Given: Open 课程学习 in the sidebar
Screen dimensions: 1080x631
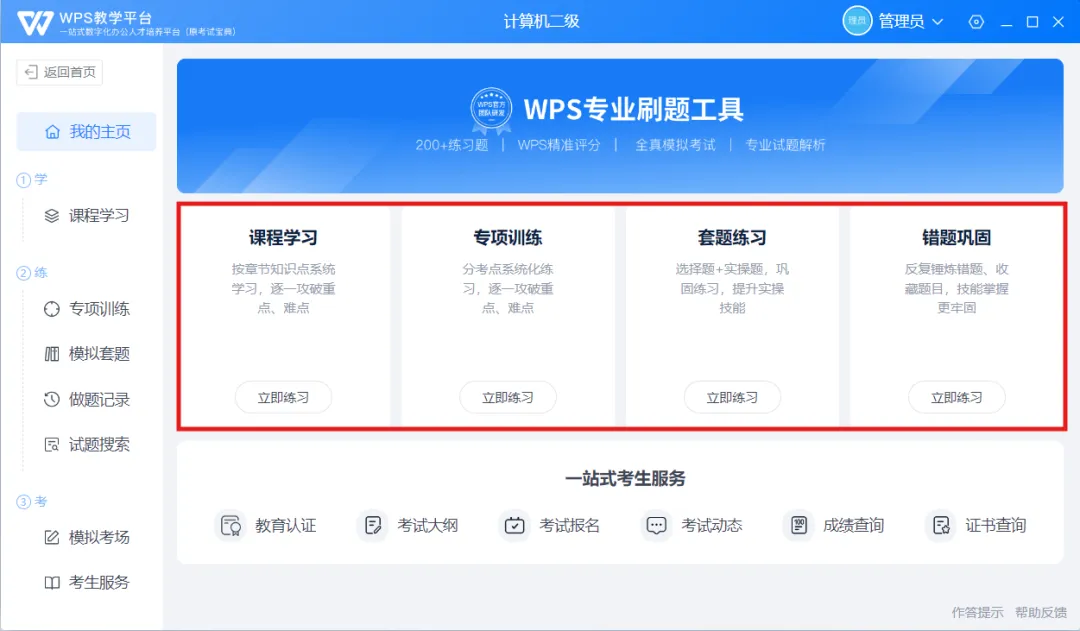Looking at the screenshot, I should click(87, 216).
